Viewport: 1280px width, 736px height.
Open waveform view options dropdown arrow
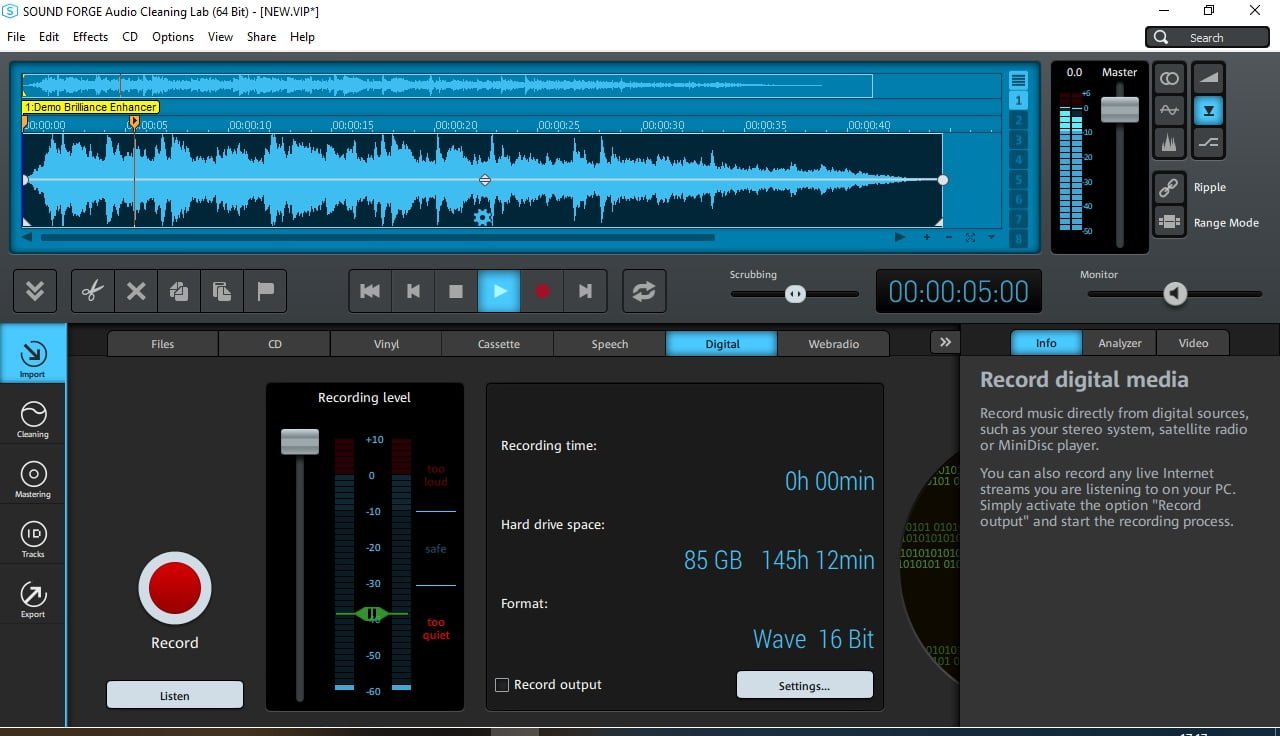pyautogui.click(x=991, y=237)
